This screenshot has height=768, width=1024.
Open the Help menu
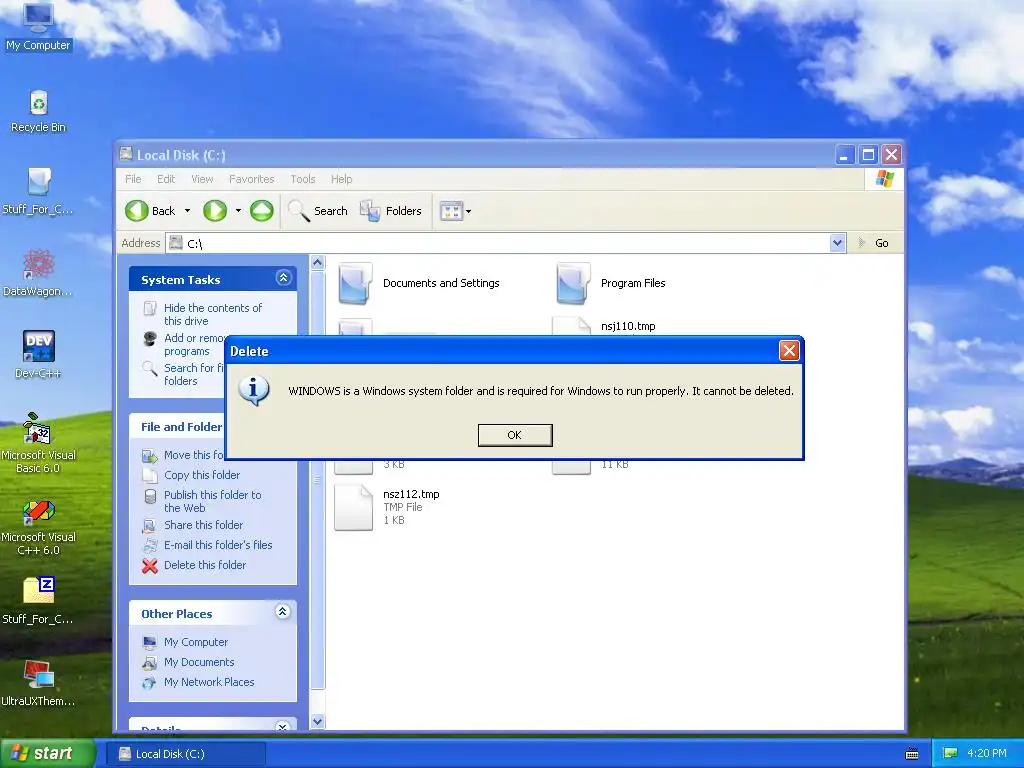click(342, 179)
